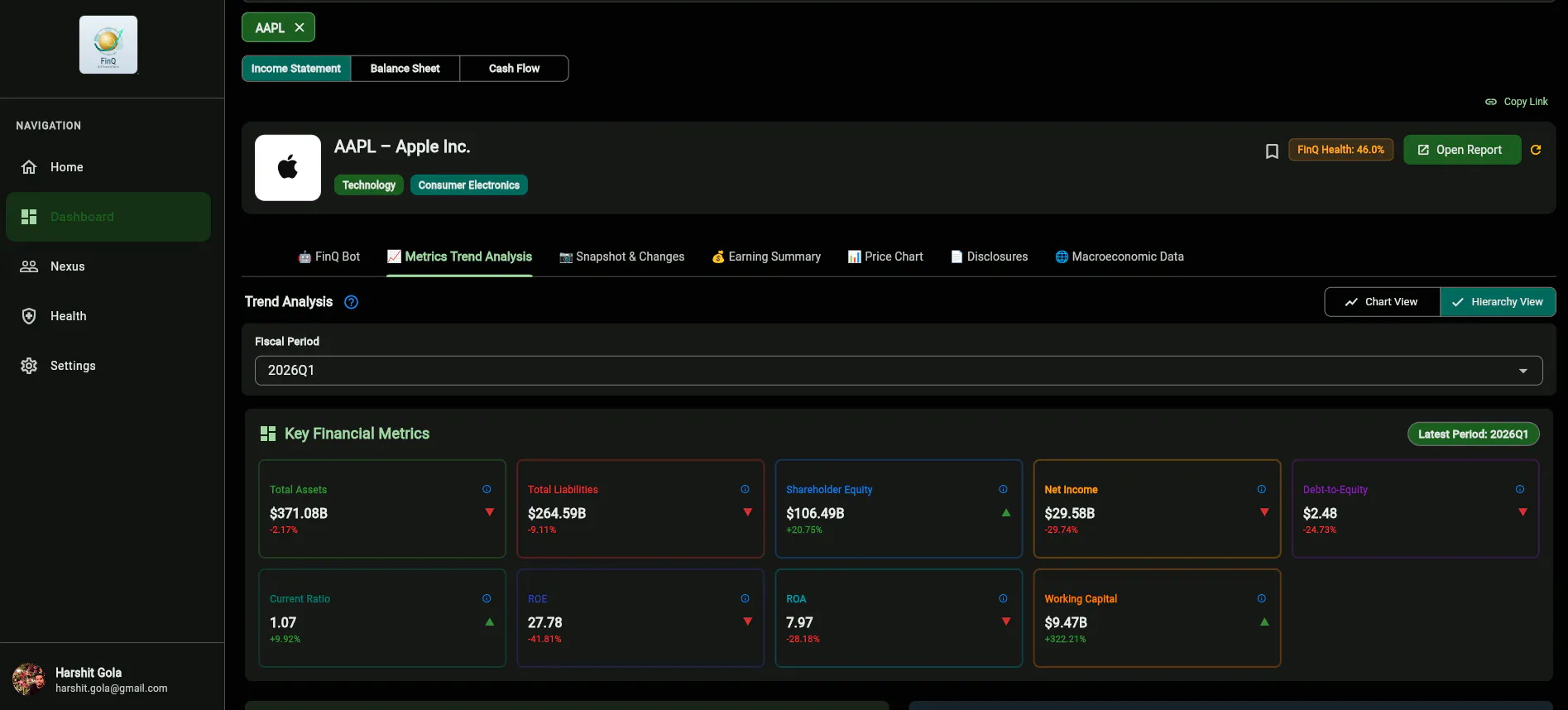Click the down arrow on Total Assets card

(x=489, y=512)
